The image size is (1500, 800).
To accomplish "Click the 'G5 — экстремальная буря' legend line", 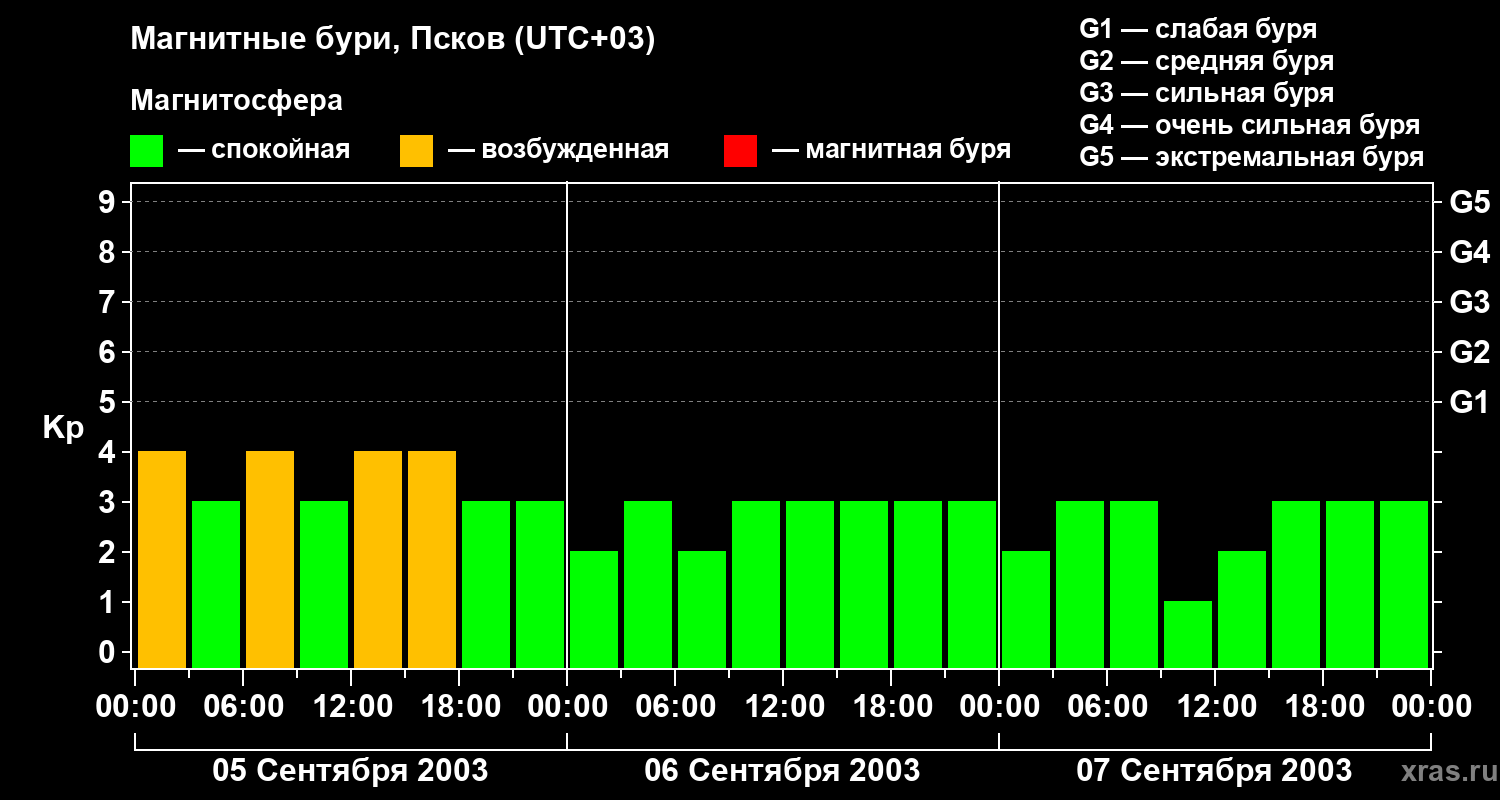I will coord(1252,158).
